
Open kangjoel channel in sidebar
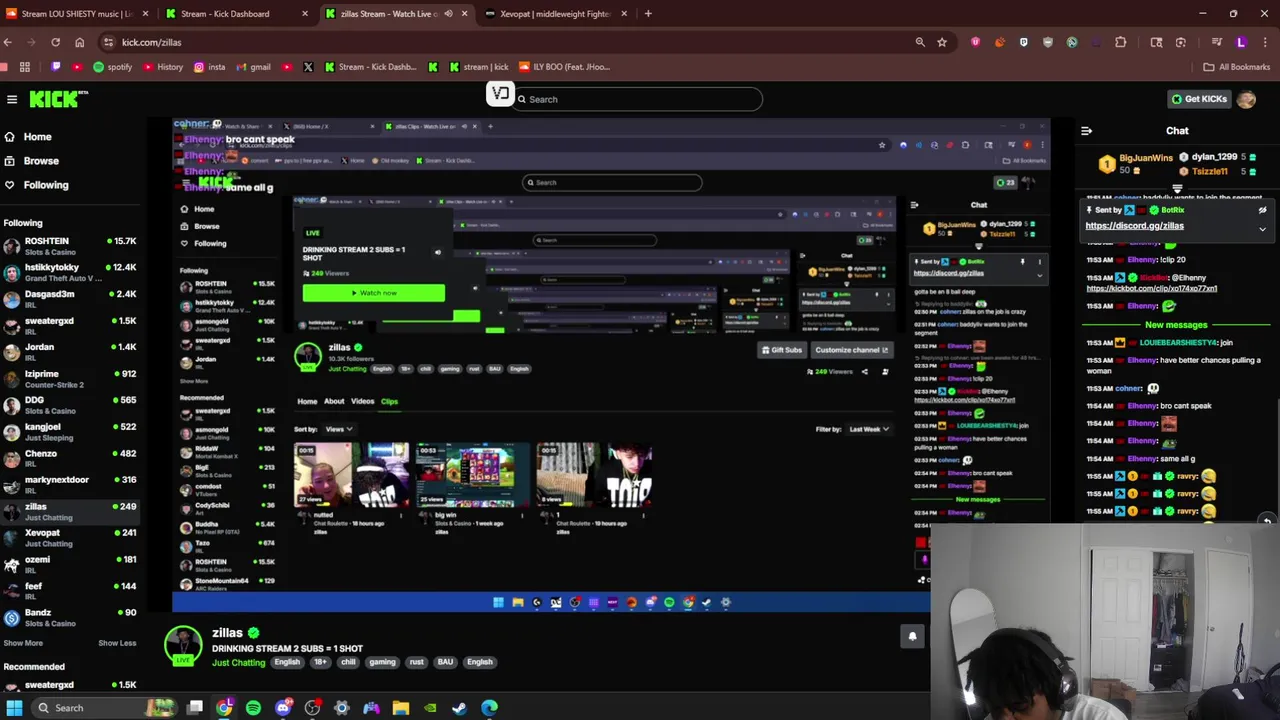[x=70, y=432]
